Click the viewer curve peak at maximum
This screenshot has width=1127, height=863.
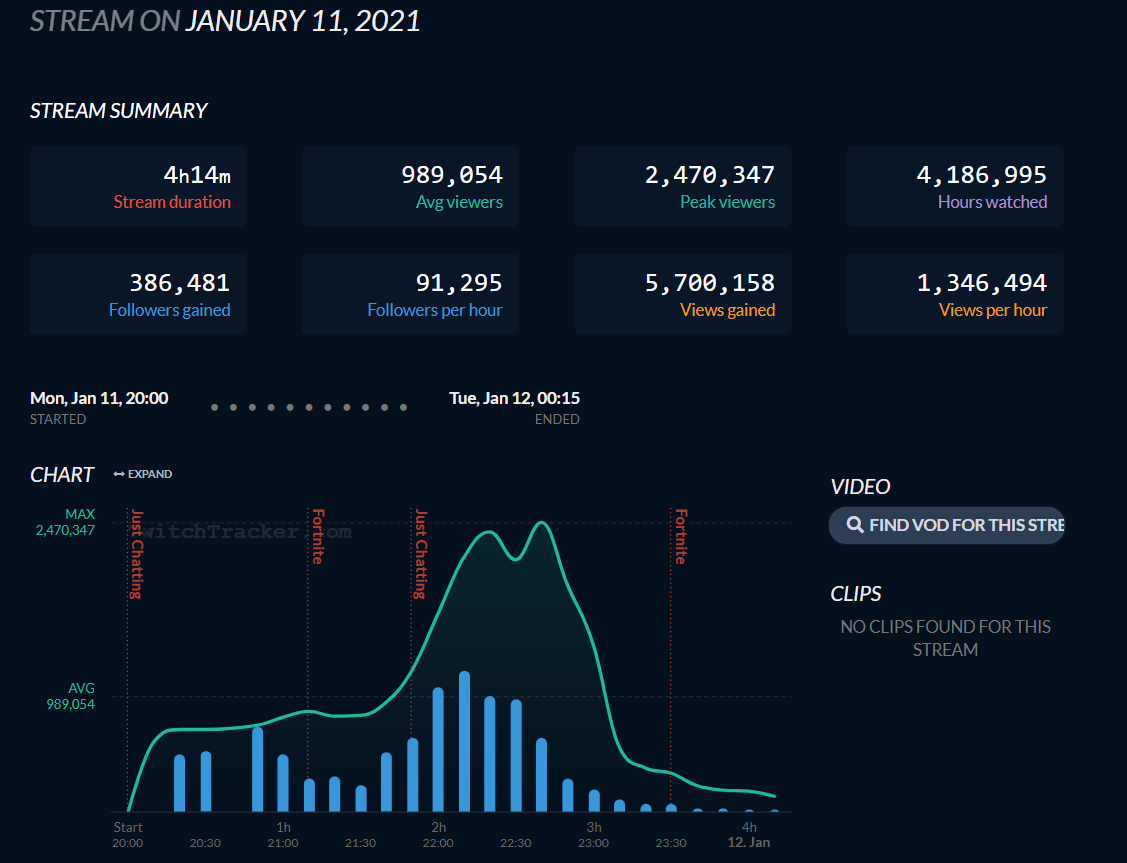pos(541,523)
